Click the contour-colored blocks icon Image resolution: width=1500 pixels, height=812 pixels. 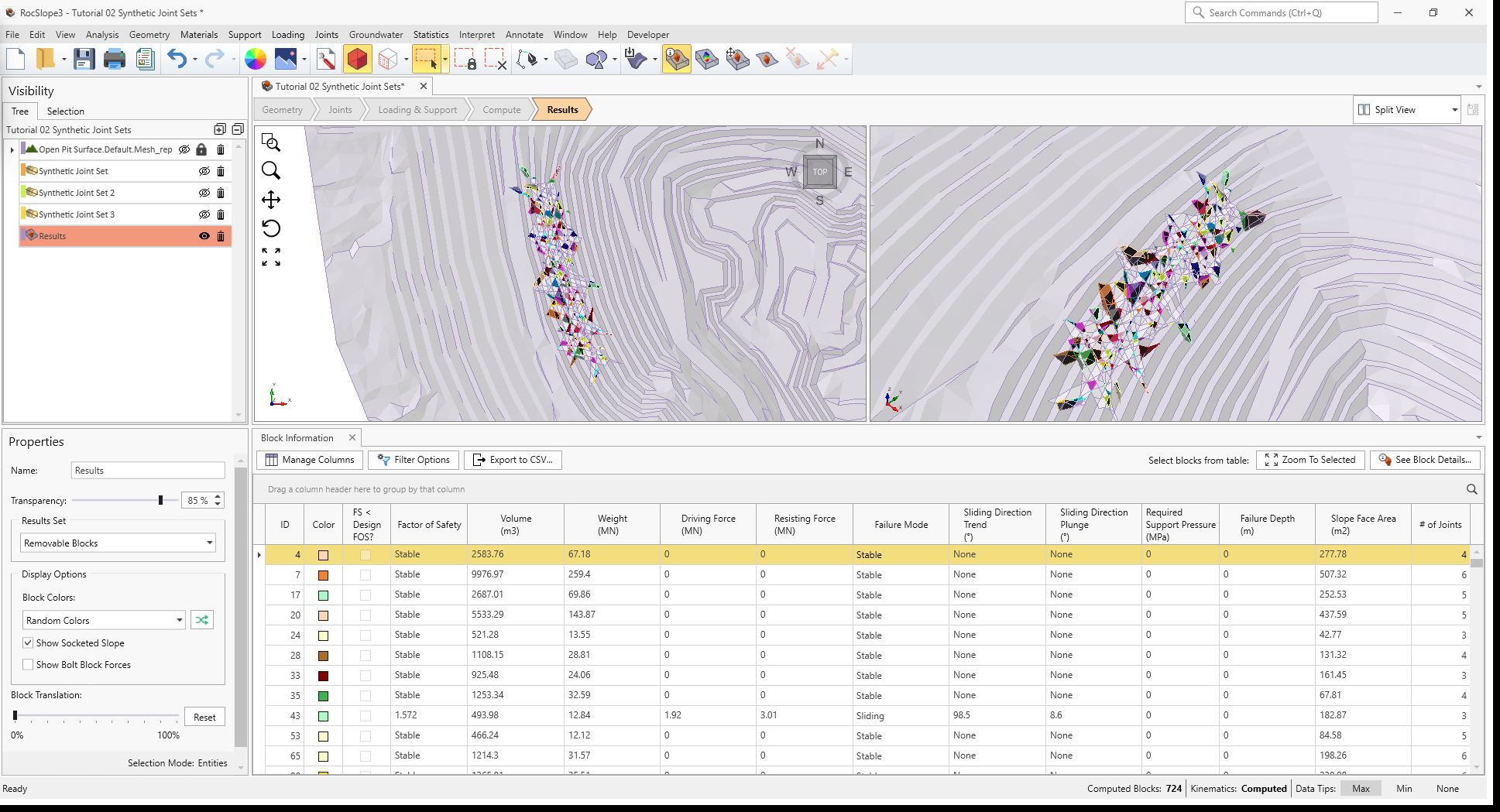click(707, 59)
